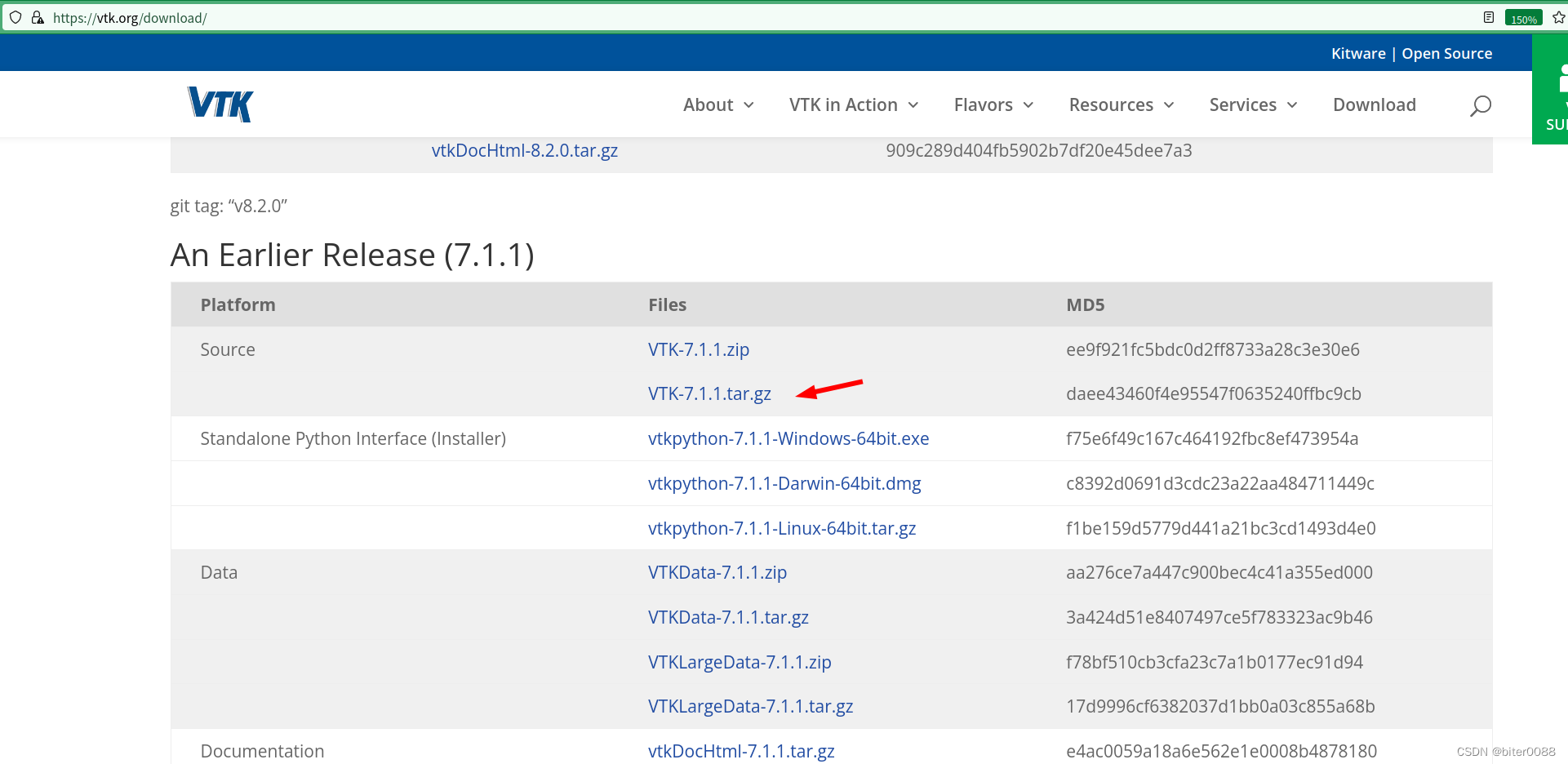
Task: Download VTKLargeData-7.1.1.tar.gz
Action: (750, 706)
